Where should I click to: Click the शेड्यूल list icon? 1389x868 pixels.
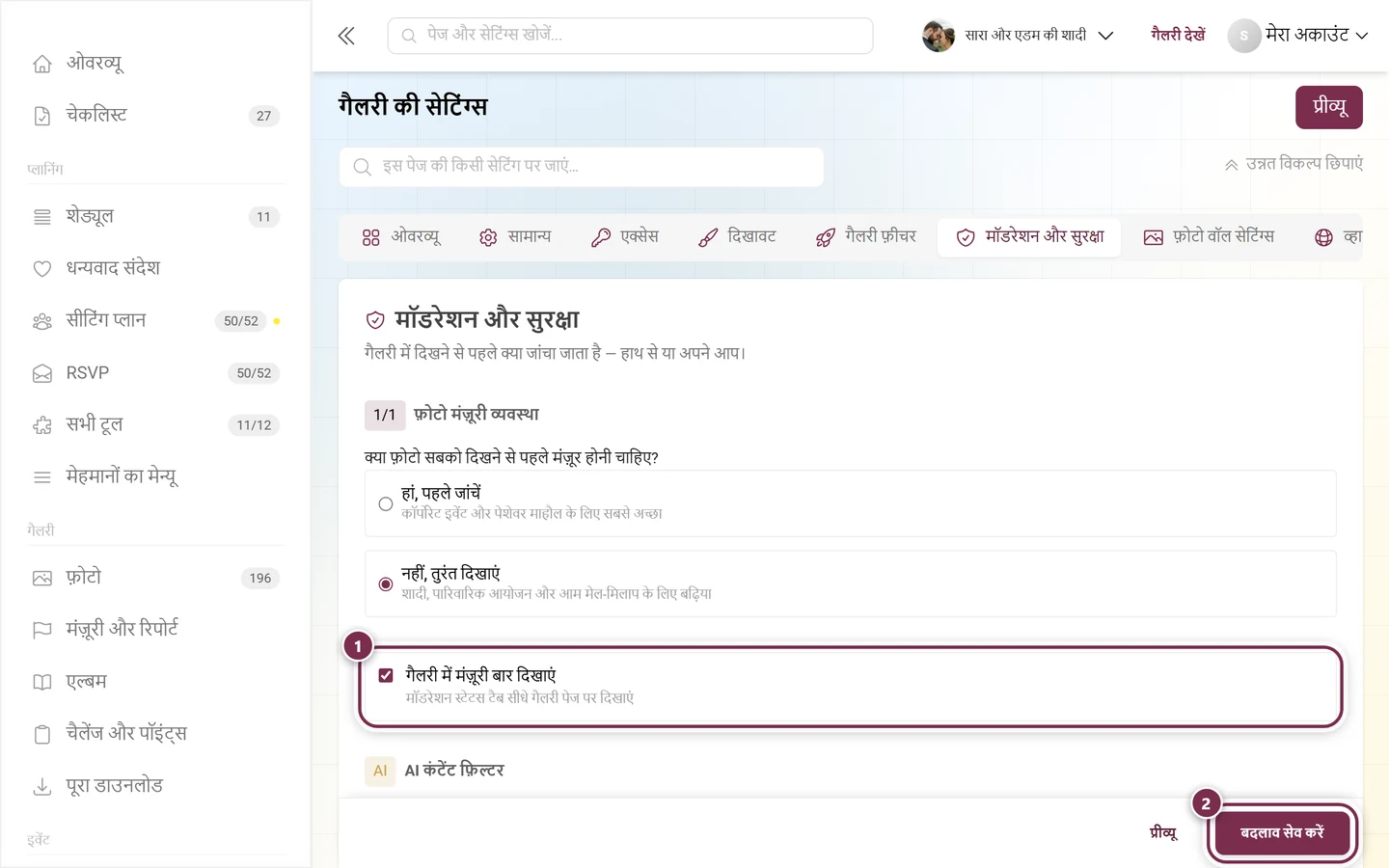pos(42,217)
